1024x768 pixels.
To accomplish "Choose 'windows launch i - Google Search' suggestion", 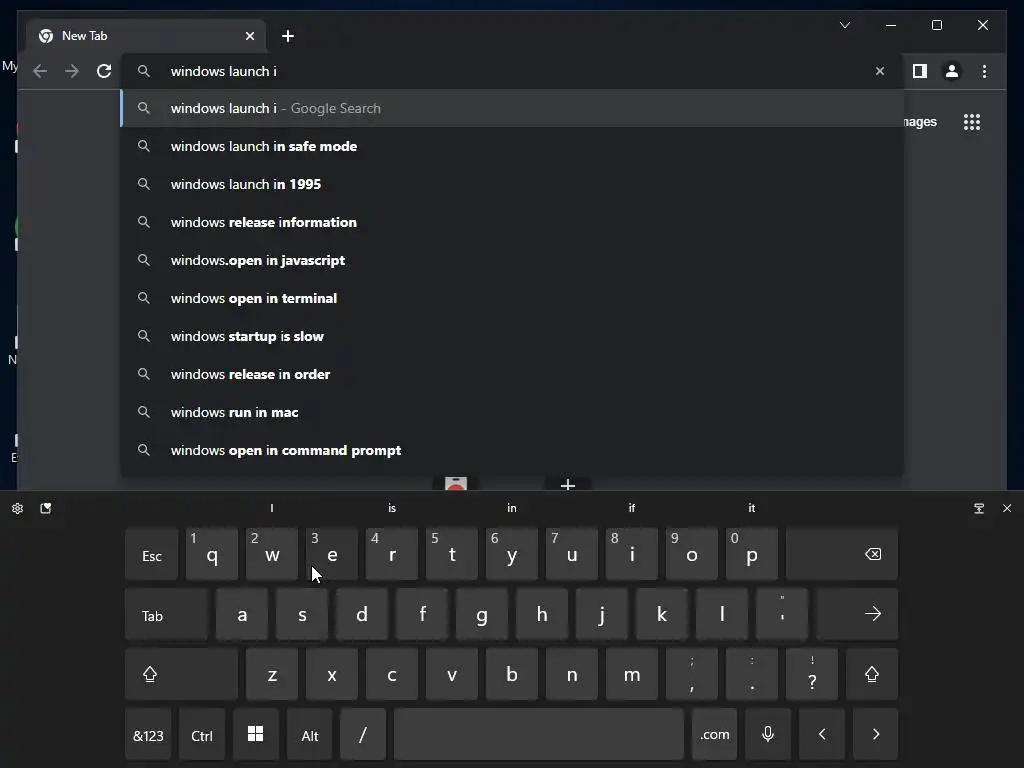I will (x=513, y=108).
